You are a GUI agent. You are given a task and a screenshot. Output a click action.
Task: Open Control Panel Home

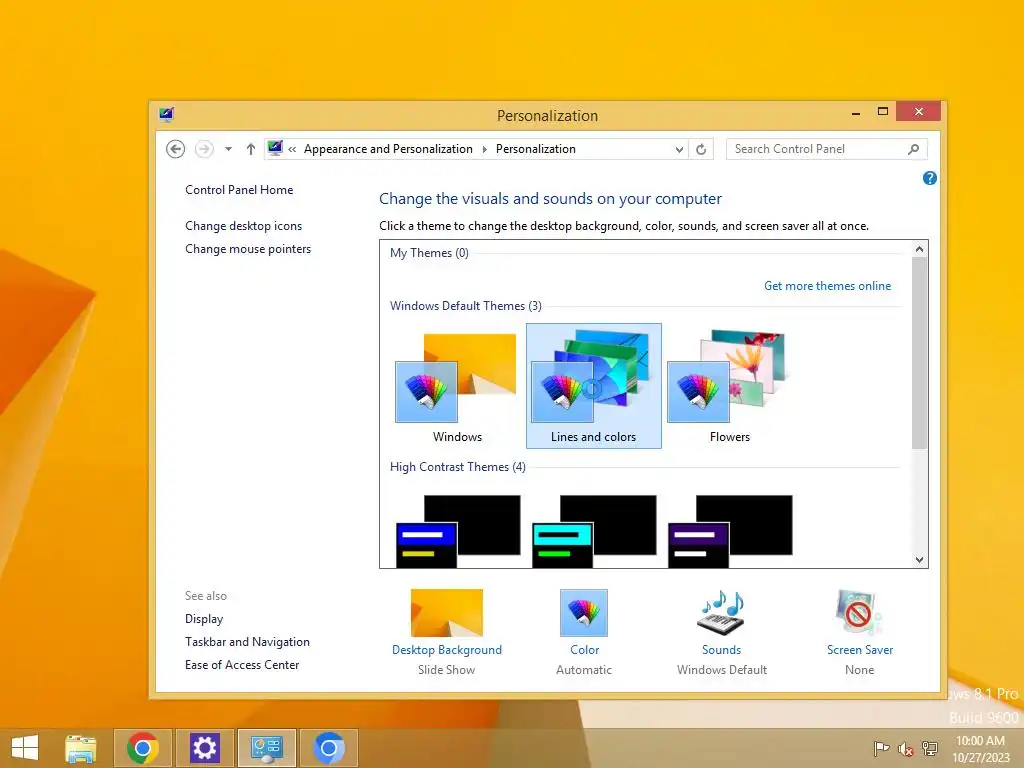[239, 190]
